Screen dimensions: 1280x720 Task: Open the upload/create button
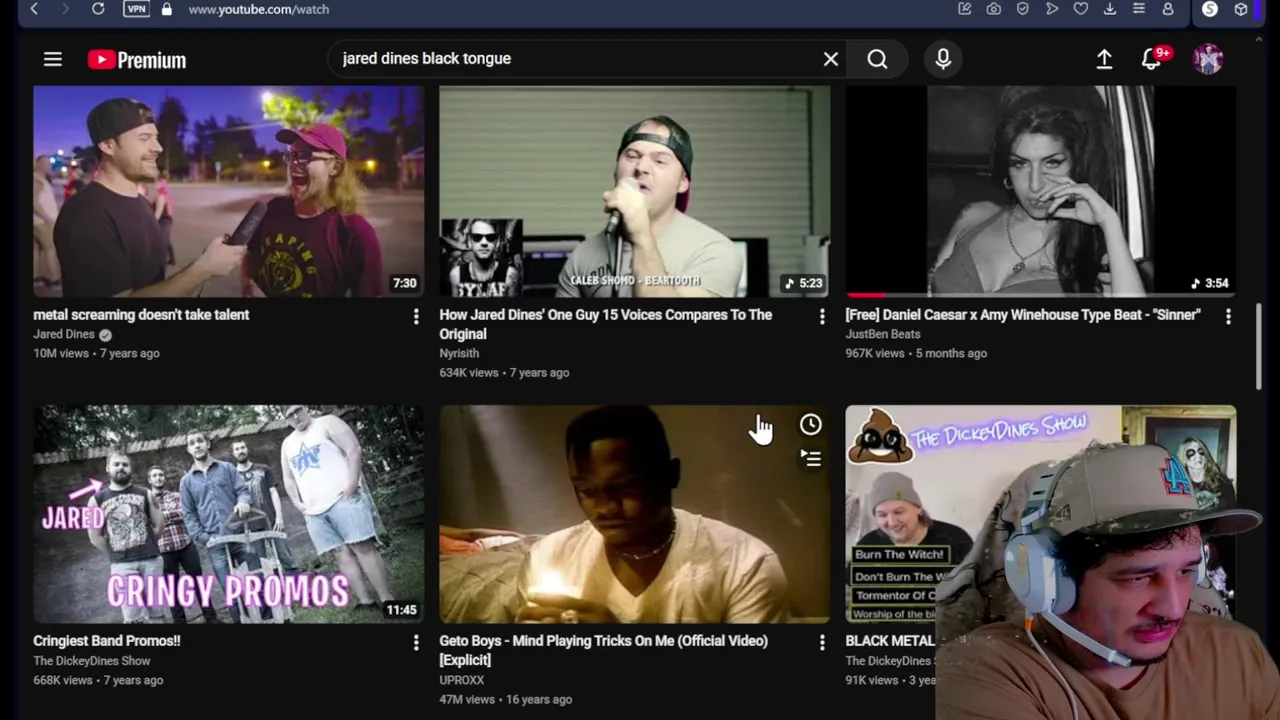tap(1104, 60)
